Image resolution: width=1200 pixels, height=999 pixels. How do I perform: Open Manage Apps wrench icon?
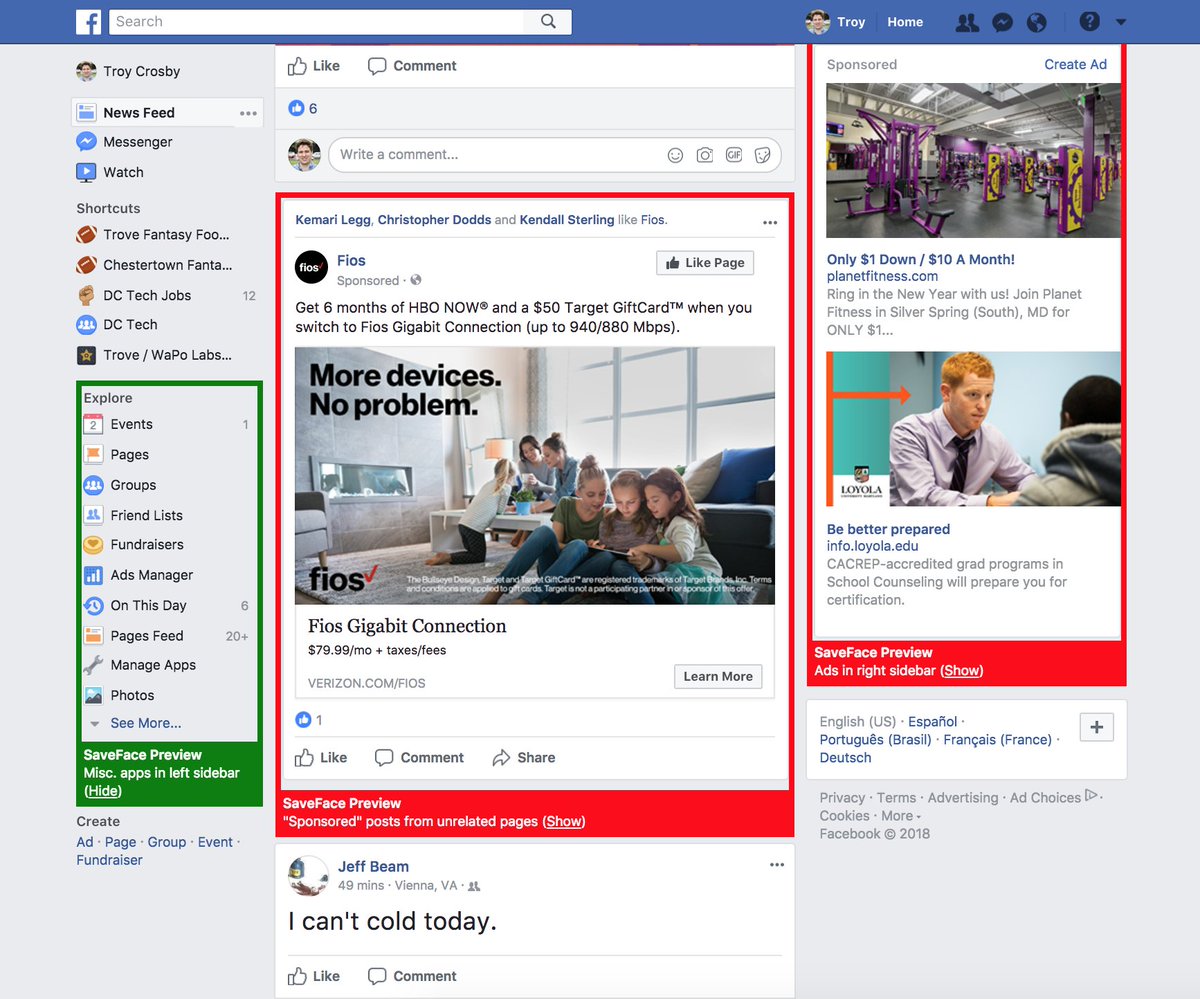[93, 665]
